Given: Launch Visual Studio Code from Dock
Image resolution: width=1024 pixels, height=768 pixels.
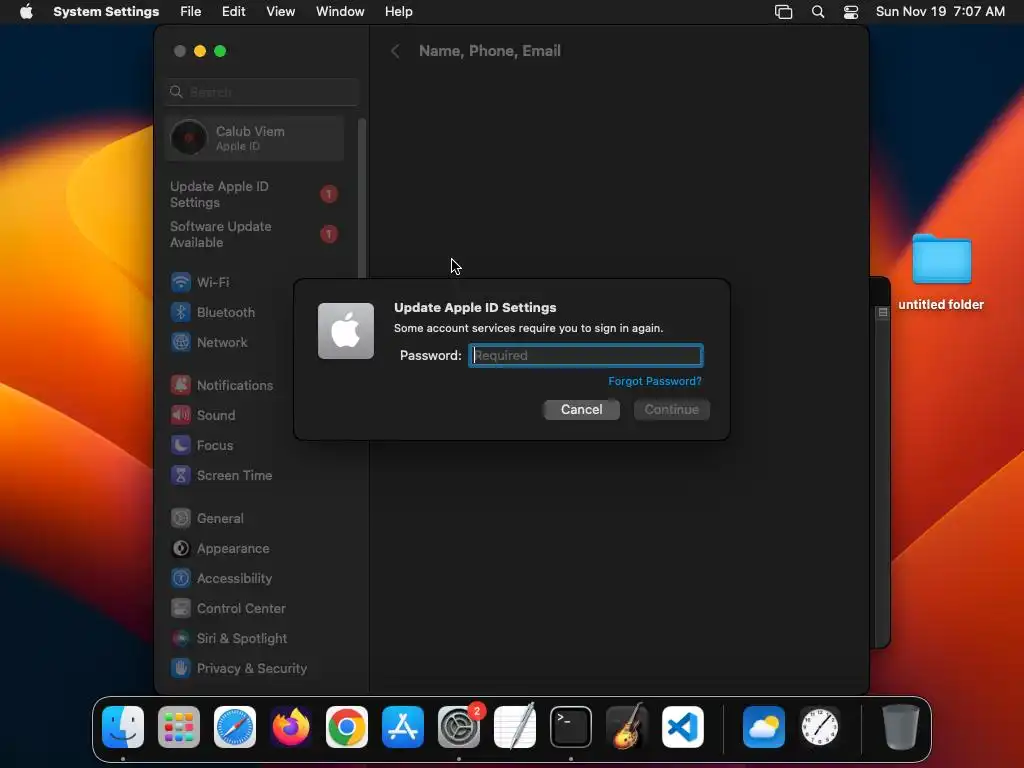Looking at the screenshot, I should [x=682, y=727].
